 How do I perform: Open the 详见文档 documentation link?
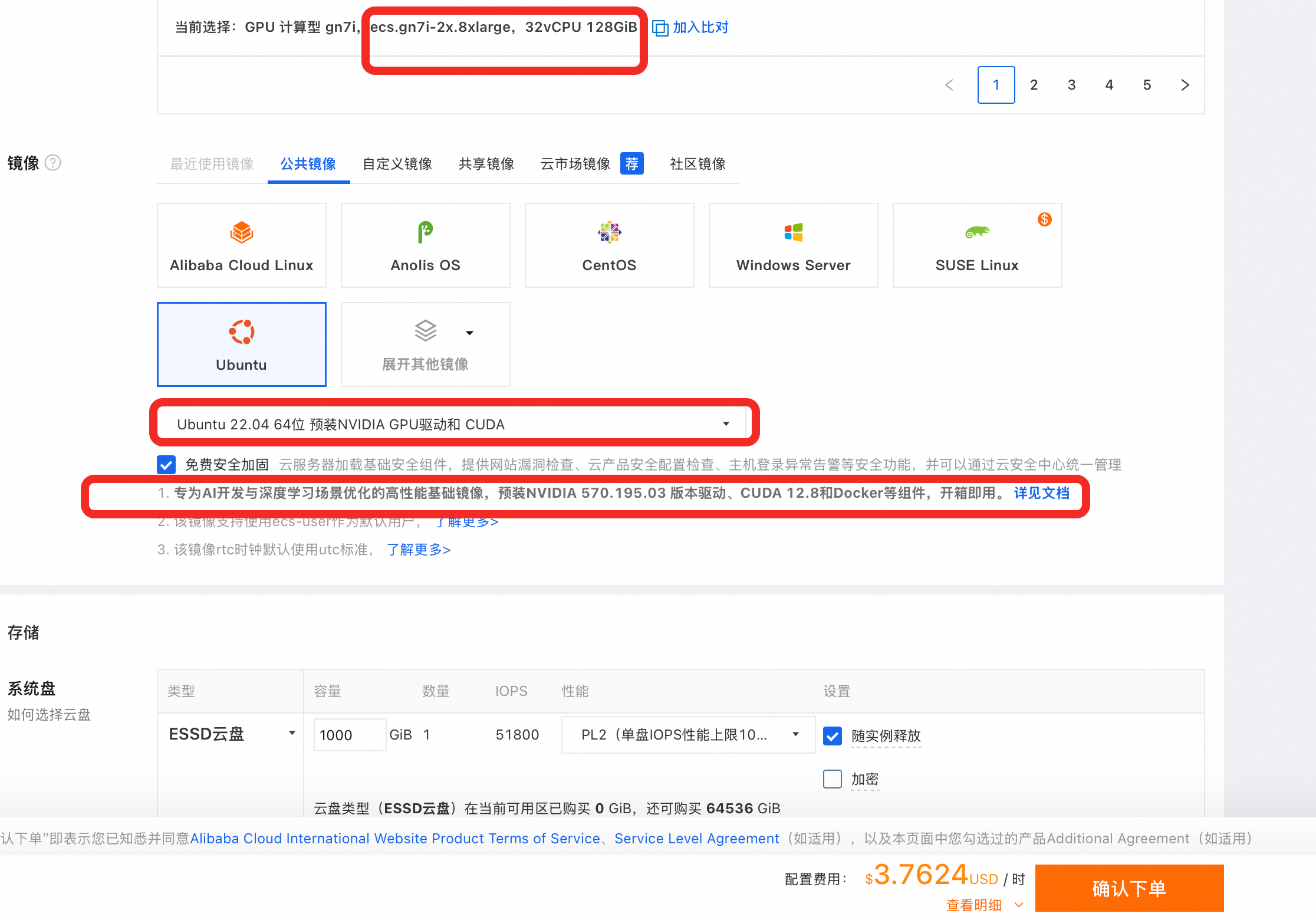point(1041,493)
